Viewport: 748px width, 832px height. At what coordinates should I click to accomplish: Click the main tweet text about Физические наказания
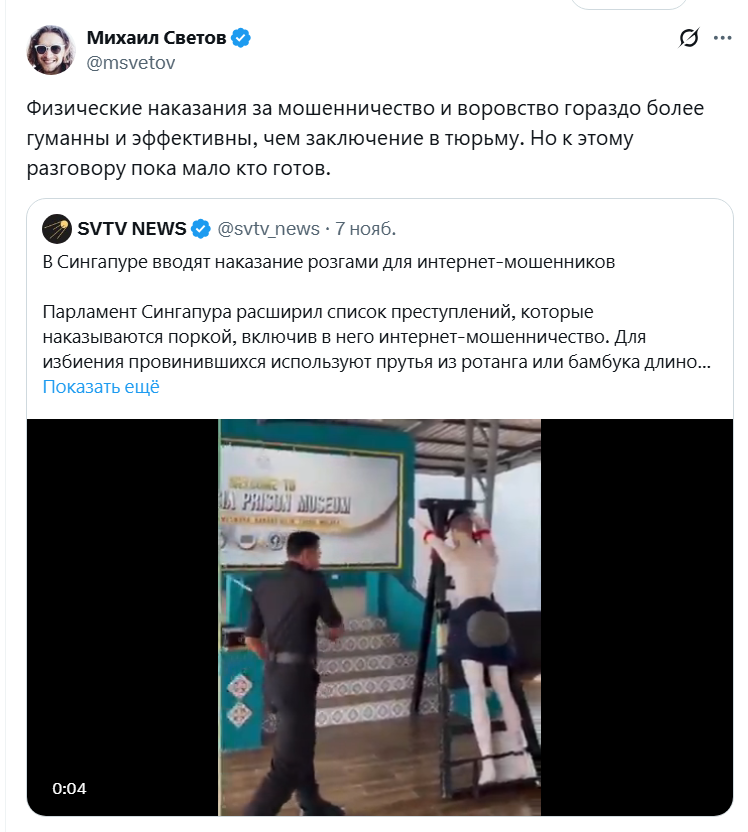(365, 138)
